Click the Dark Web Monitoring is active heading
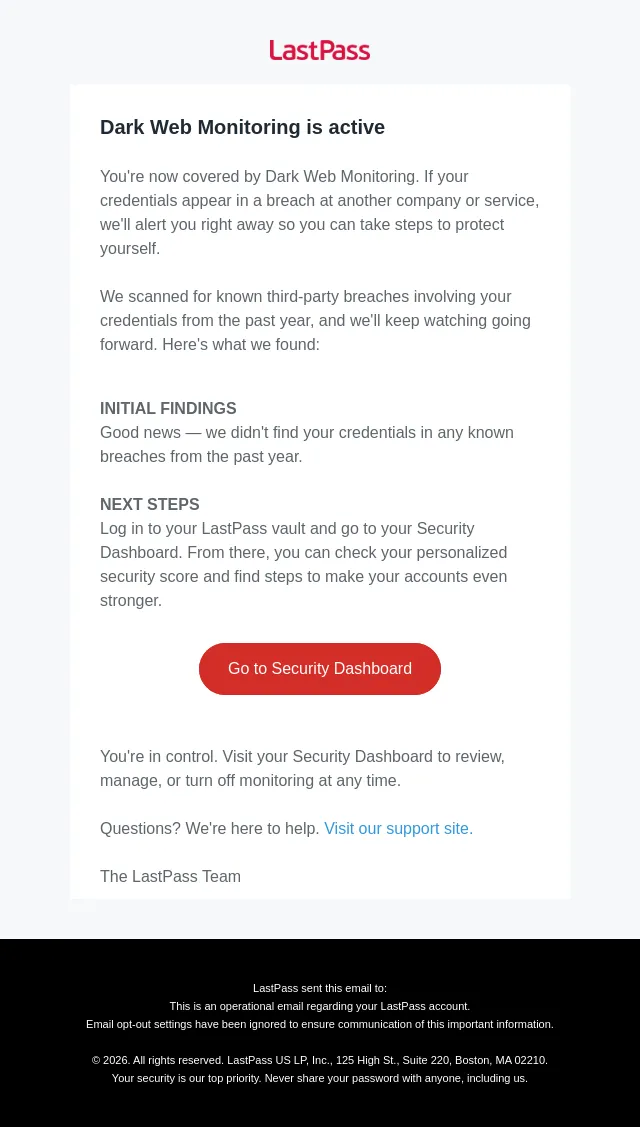This screenshot has height=1127, width=640. 242,127
